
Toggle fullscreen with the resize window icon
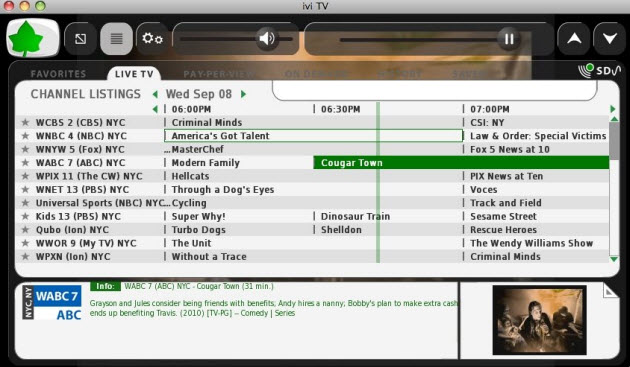(x=80, y=39)
